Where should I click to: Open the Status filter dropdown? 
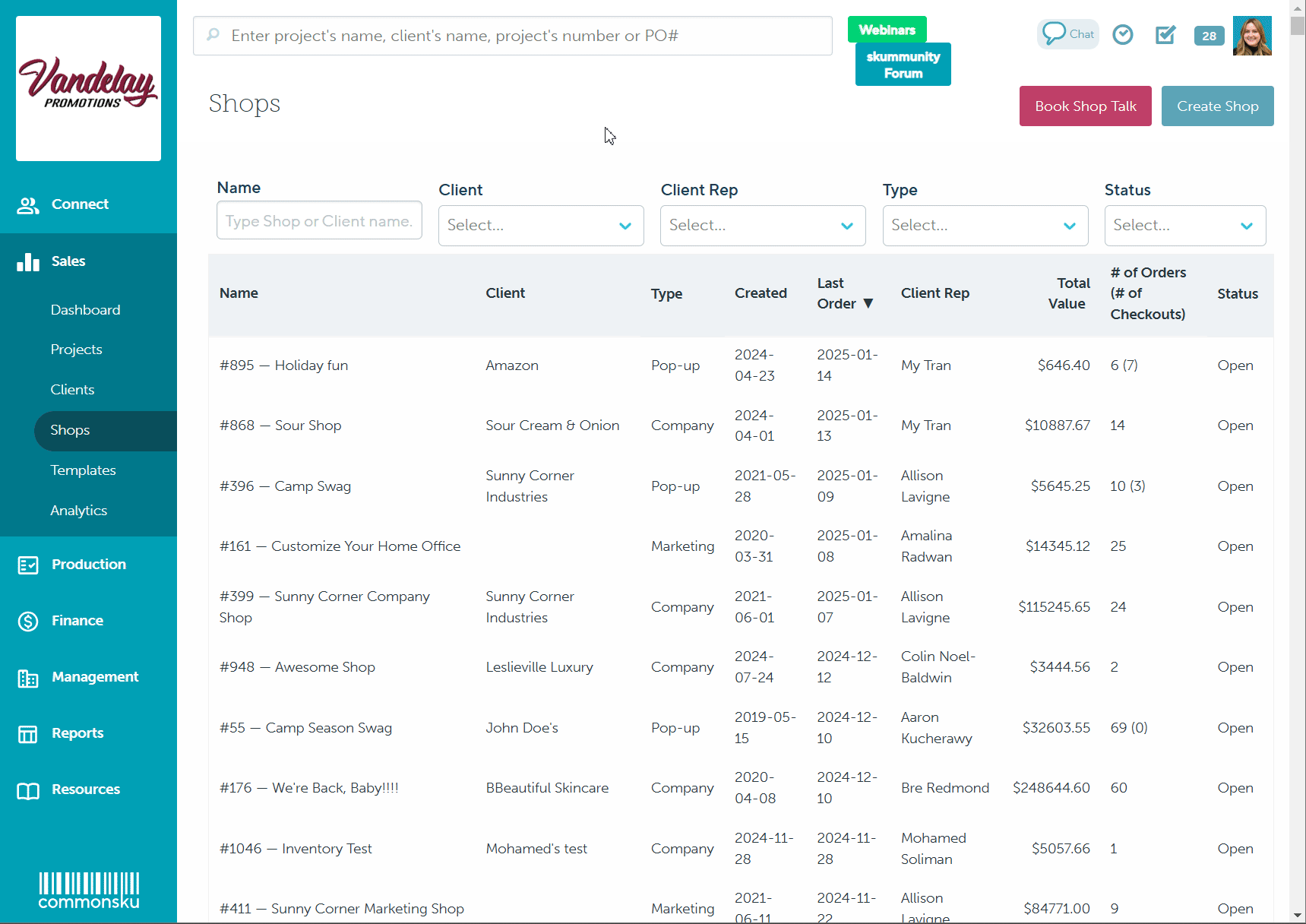click(1184, 226)
